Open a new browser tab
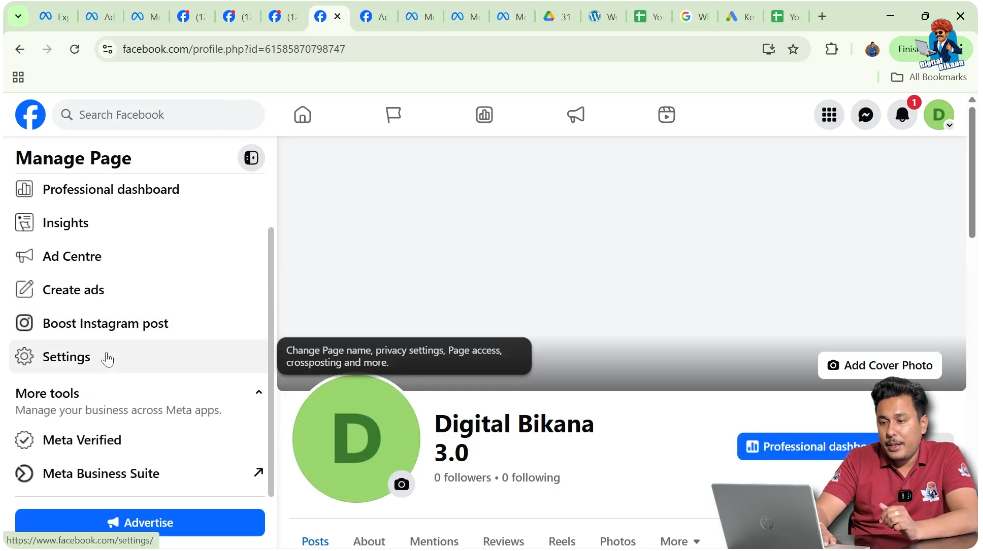Viewport: 983px width, 551px height. [822, 17]
